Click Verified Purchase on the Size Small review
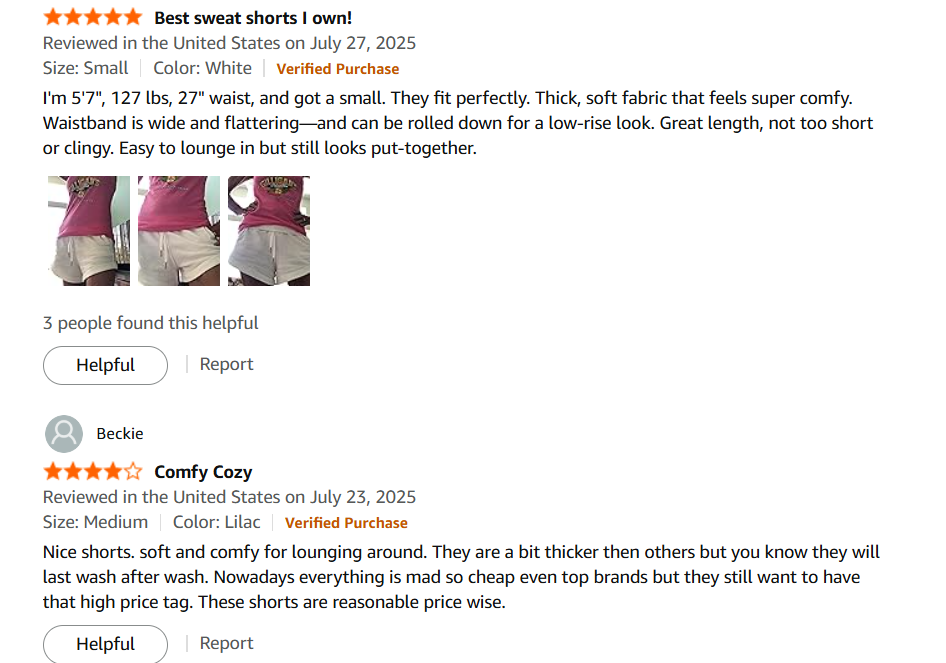Viewport: 946px width, 663px height. pyautogui.click(x=337, y=69)
